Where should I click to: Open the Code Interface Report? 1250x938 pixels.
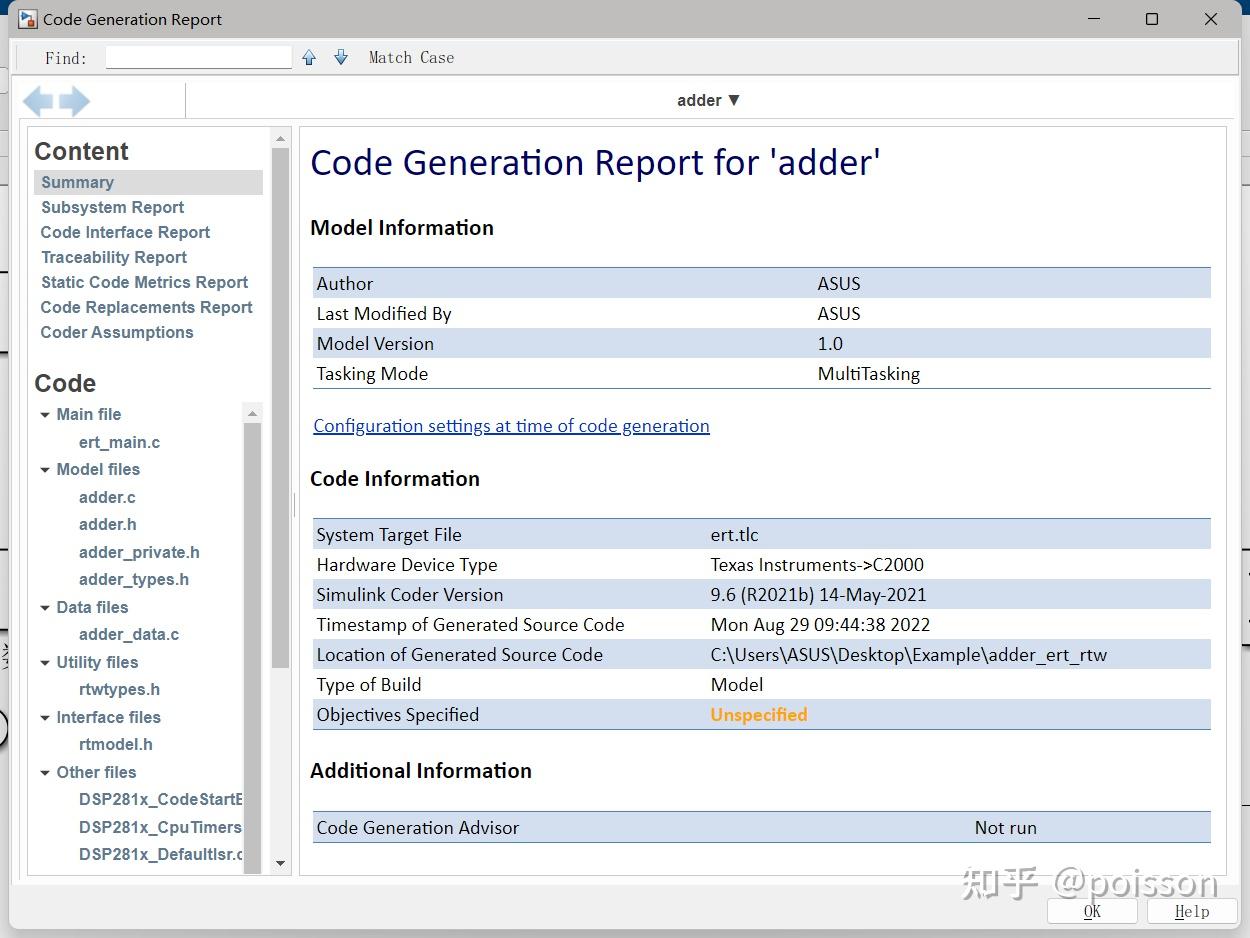125,232
